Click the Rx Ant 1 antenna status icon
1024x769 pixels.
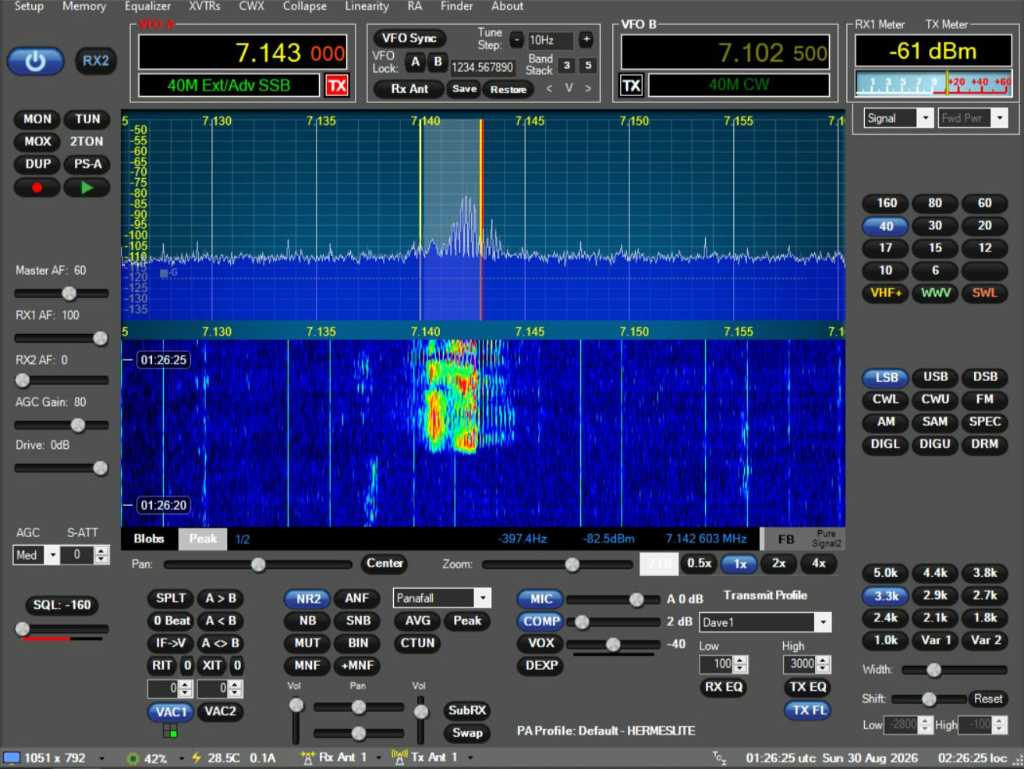click(x=307, y=757)
